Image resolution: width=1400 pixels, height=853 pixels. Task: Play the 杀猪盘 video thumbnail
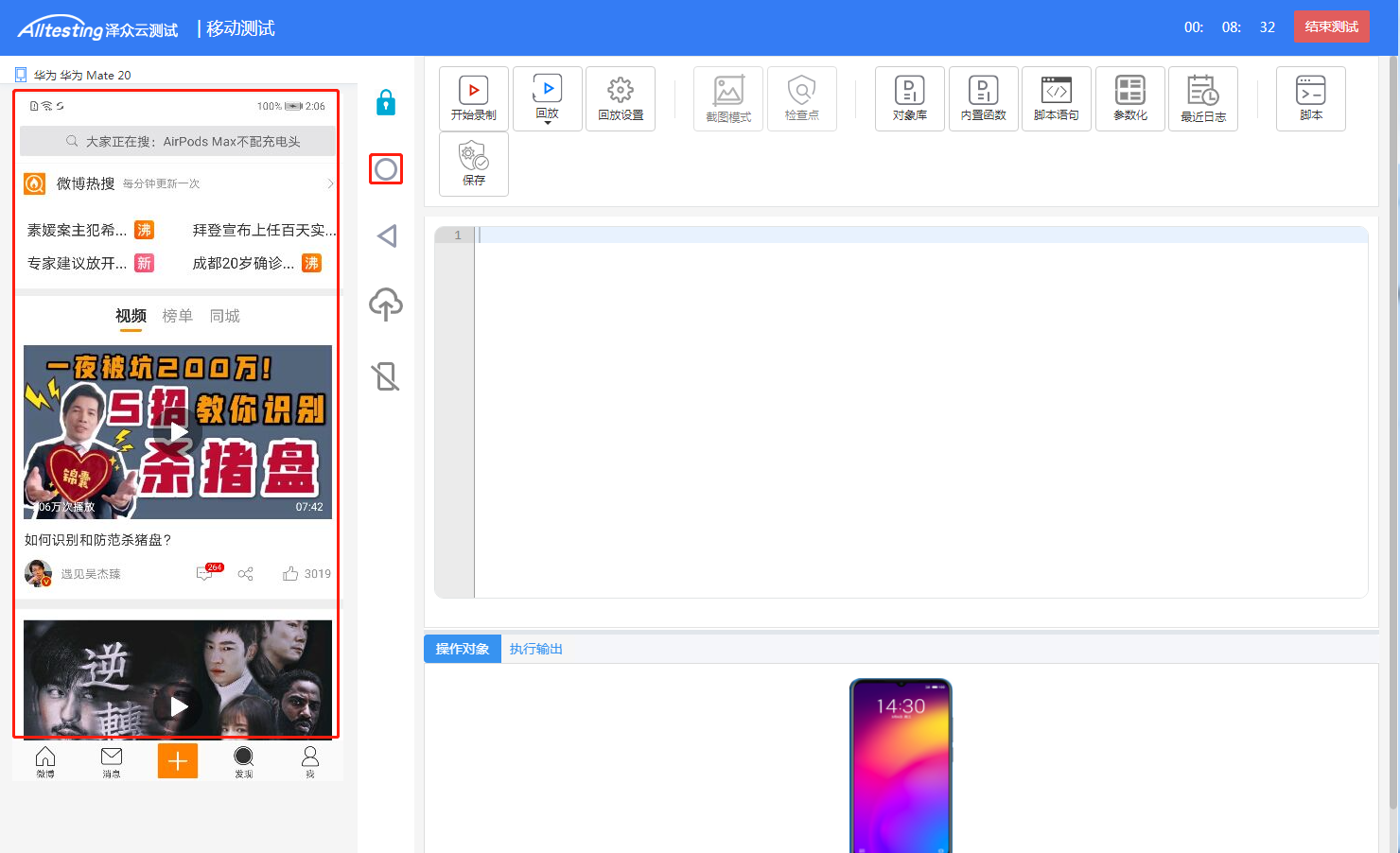178,432
